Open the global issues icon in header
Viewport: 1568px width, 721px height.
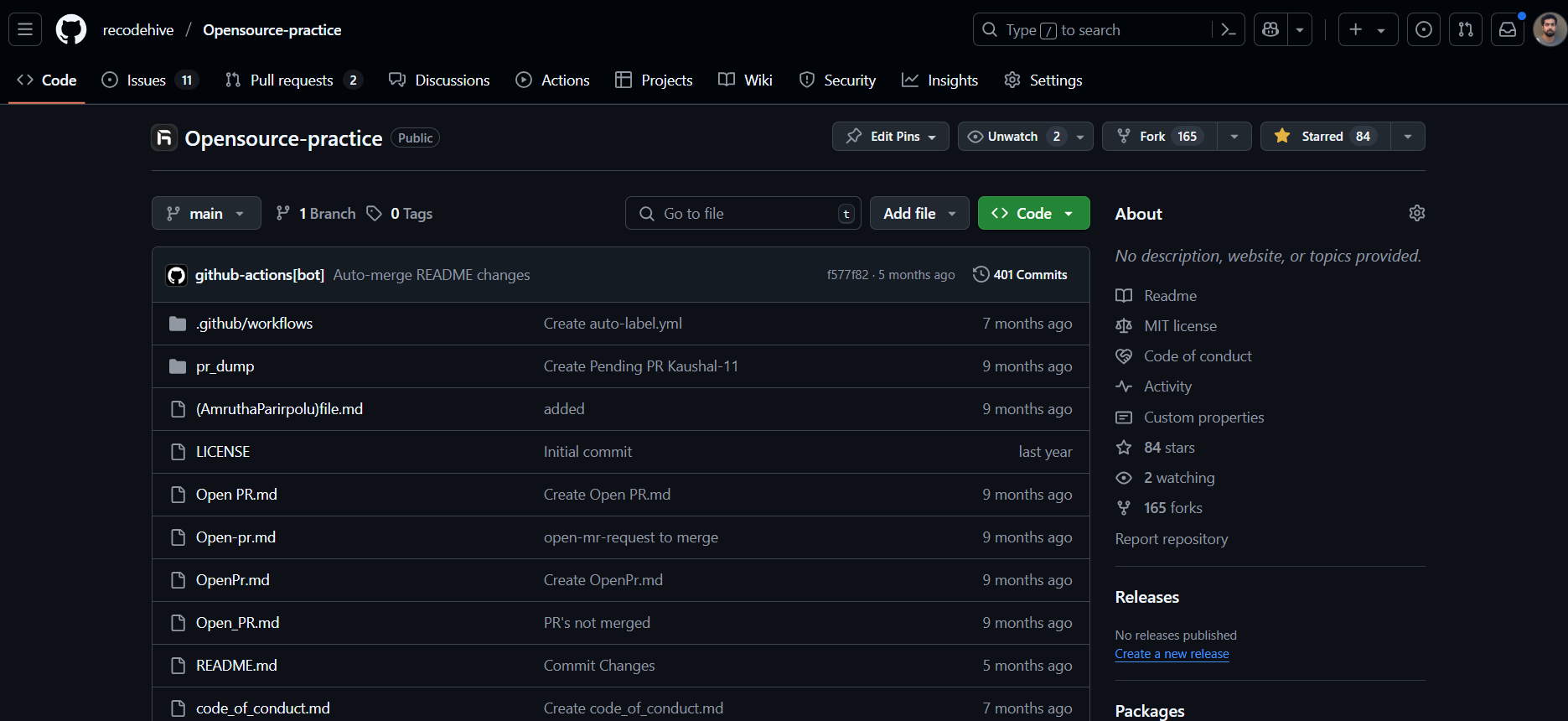pos(1424,30)
